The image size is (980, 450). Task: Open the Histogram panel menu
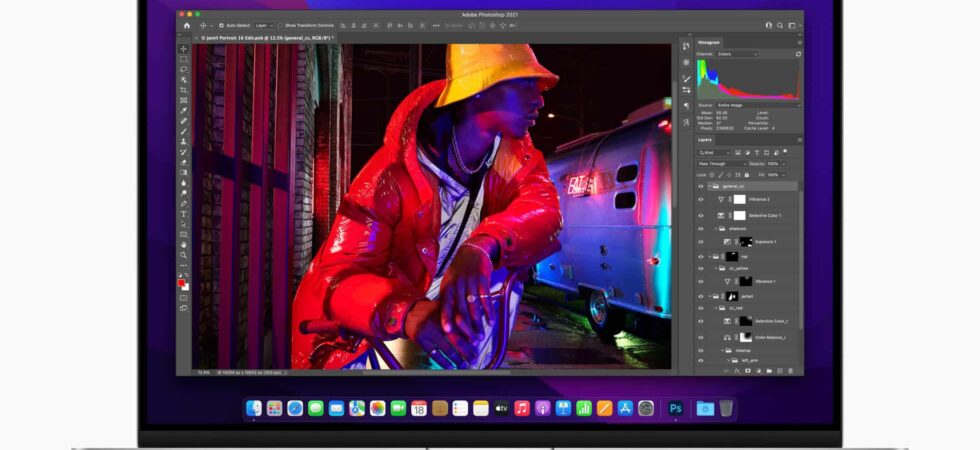click(x=799, y=42)
